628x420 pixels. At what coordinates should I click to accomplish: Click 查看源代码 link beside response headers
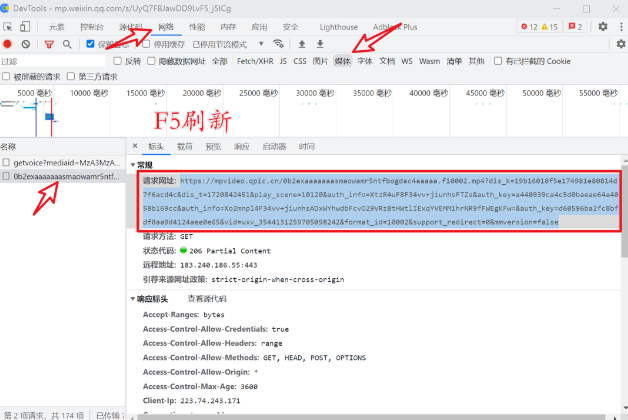tap(207, 298)
